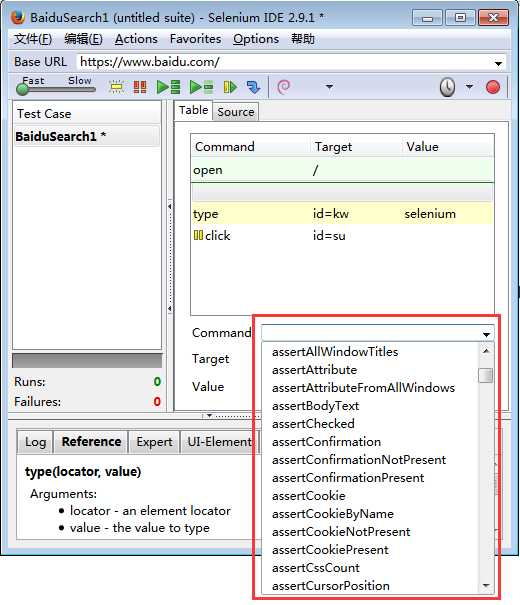This screenshot has width=520, height=605.
Task: Click the Command combo box field
Action: 370,333
